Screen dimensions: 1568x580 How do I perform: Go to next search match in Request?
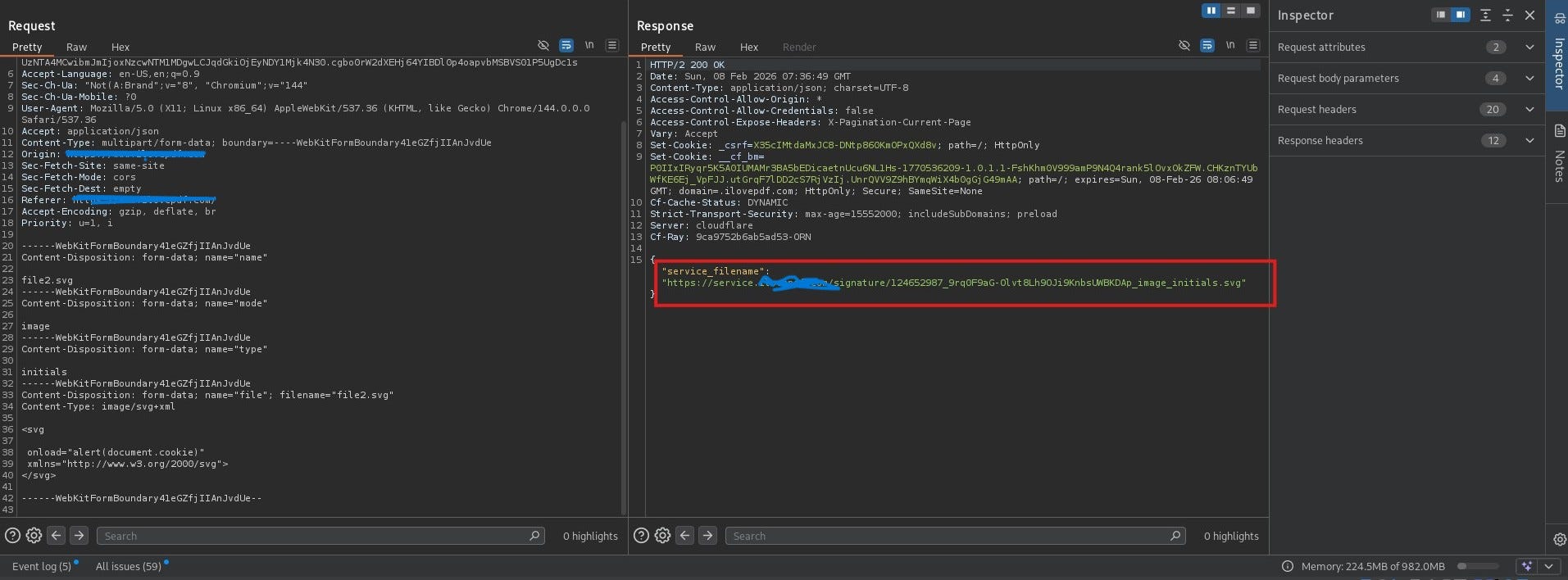pos(79,536)
